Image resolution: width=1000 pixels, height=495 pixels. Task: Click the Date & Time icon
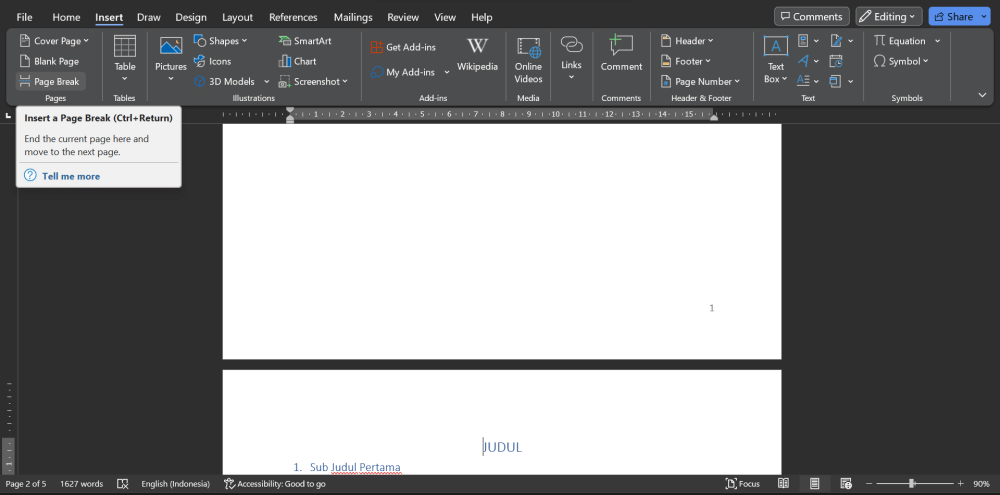835,61
